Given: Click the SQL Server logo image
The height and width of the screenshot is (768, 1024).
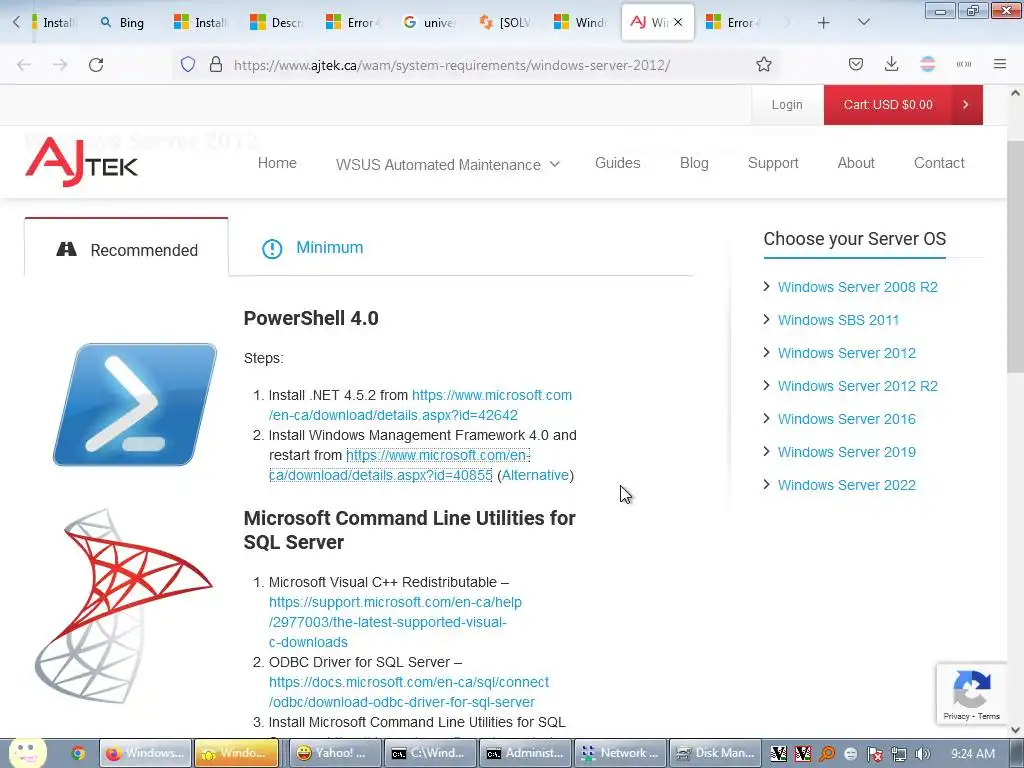Looking at the screenshot, I should (123, 607).
